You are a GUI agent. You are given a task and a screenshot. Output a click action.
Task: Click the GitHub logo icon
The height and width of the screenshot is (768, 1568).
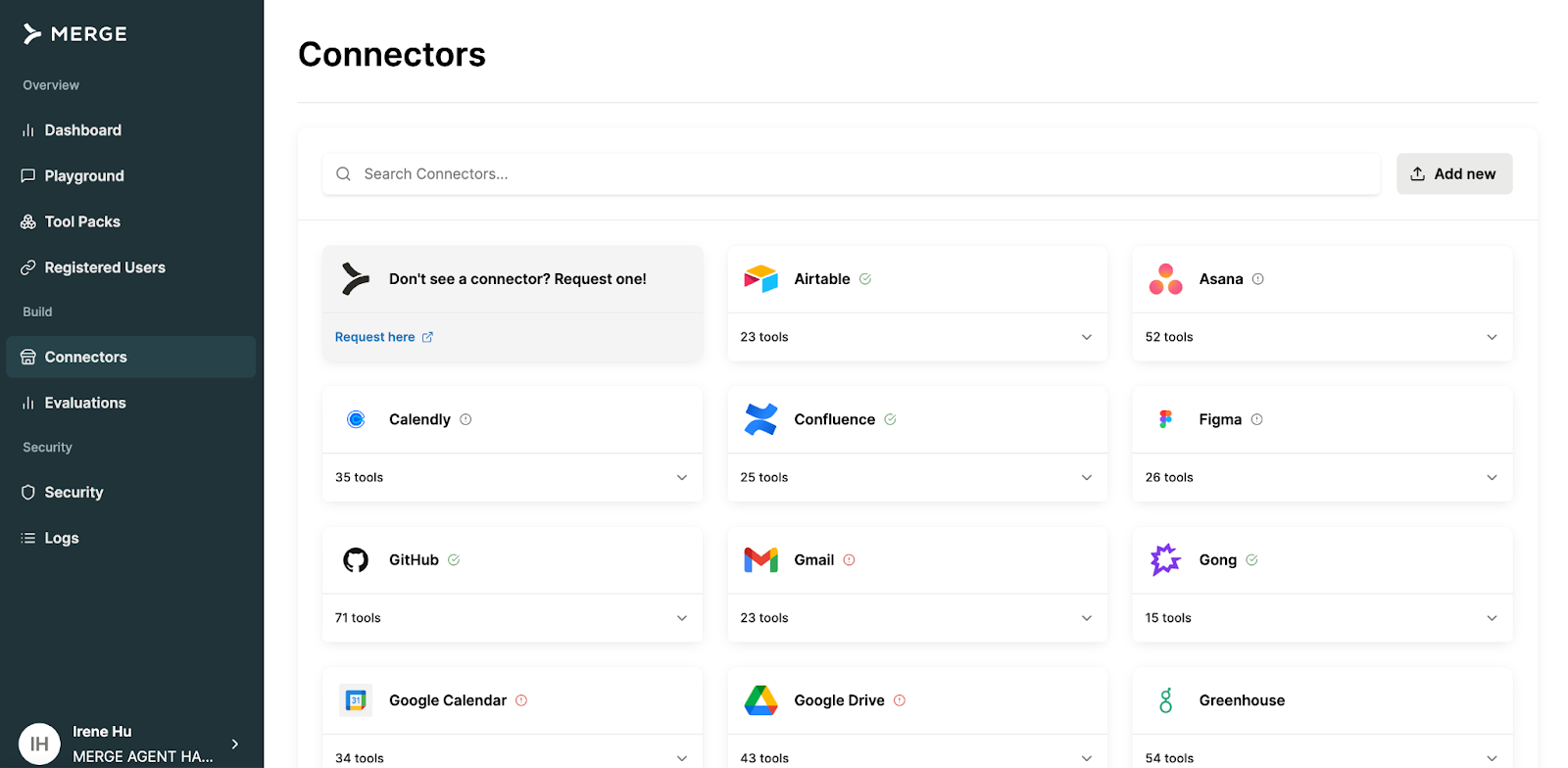(x=356, y=559)
